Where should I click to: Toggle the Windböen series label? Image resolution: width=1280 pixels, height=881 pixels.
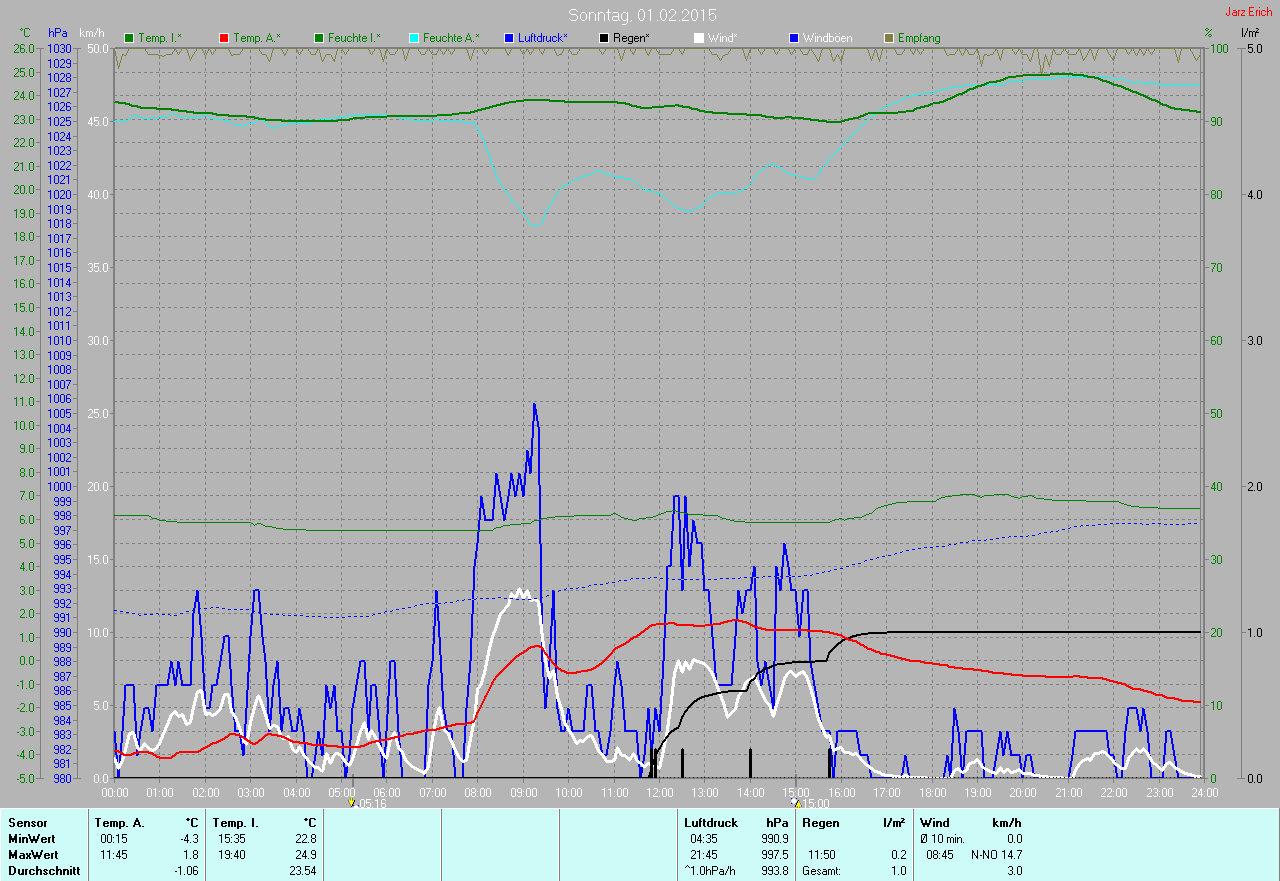click(827, 38)
